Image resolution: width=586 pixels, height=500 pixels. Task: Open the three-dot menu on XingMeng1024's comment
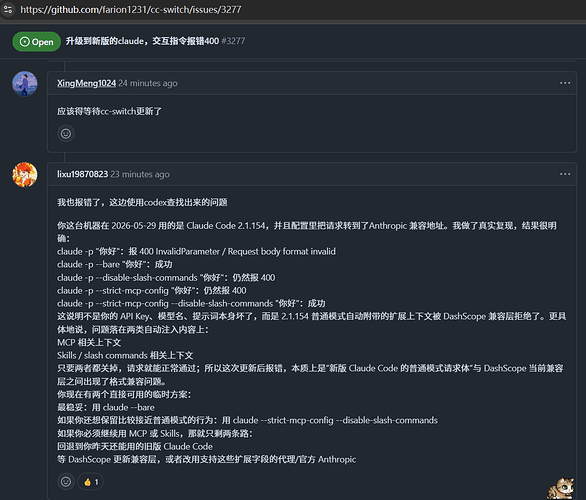point(565,83)
